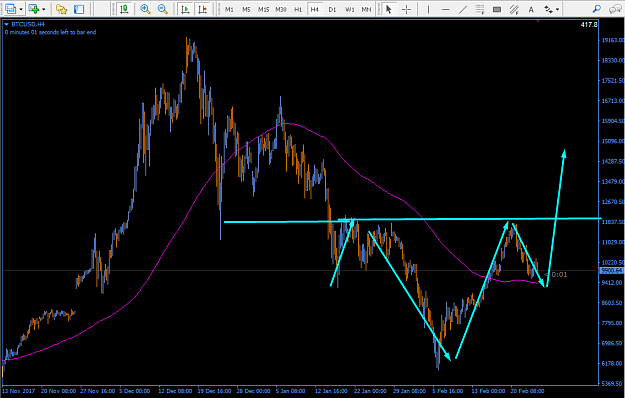Image resolution: width=625 pixels, height=398 pixels.
Task: Select the H1 timeframe
Action: [x=298, y=9]
